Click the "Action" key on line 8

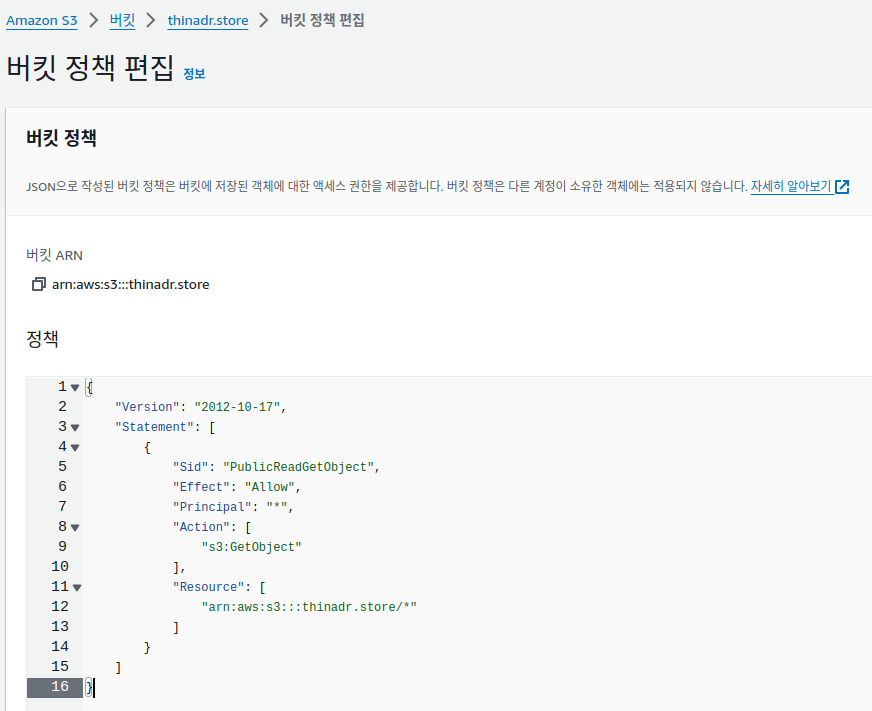pos(201,527)
